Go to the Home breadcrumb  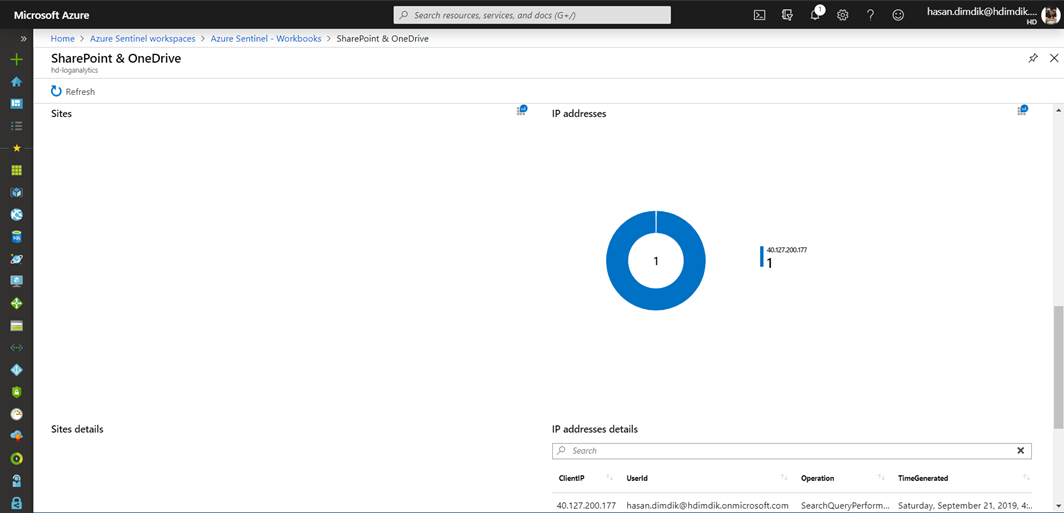[x=62, y=39]
